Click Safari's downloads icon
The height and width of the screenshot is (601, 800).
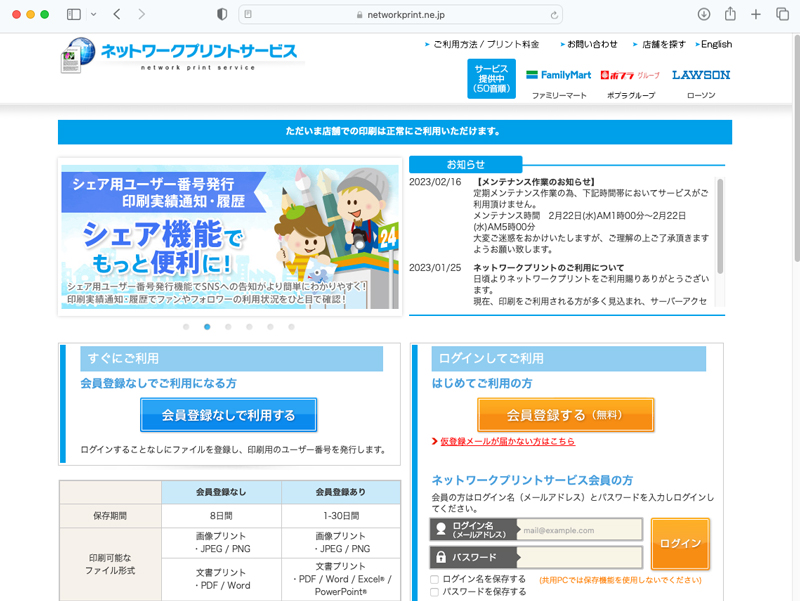click(x=706, y=15)
